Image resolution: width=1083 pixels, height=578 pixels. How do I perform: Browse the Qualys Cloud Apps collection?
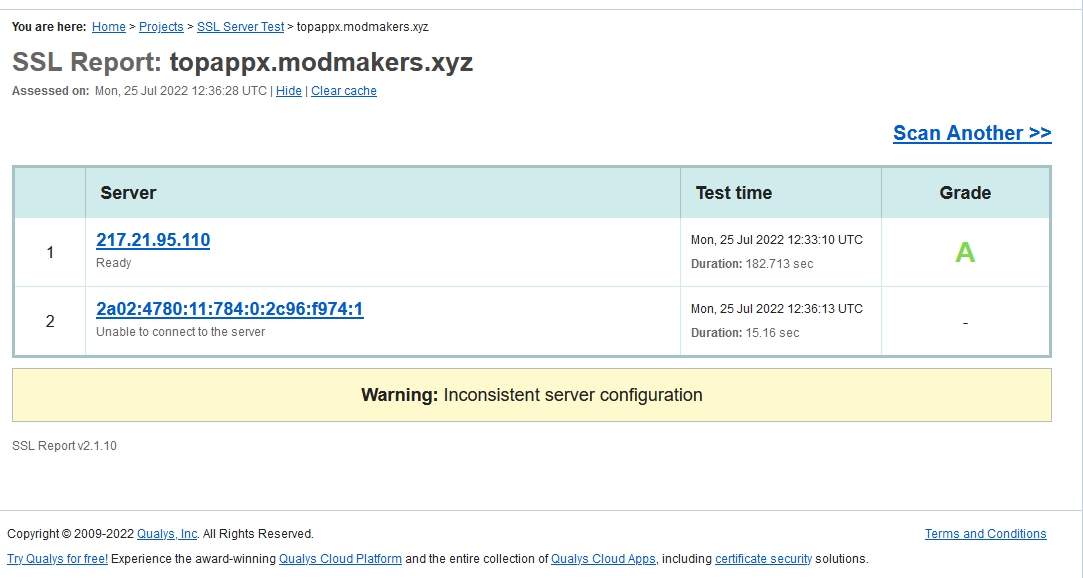click(x=603, y=559)
